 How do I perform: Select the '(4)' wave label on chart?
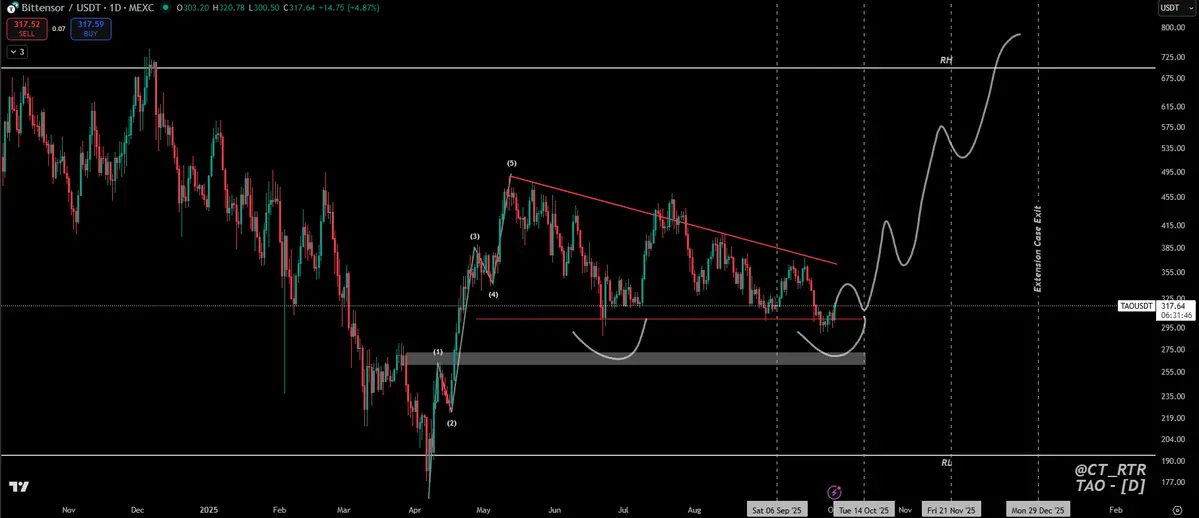coord(494,295)
